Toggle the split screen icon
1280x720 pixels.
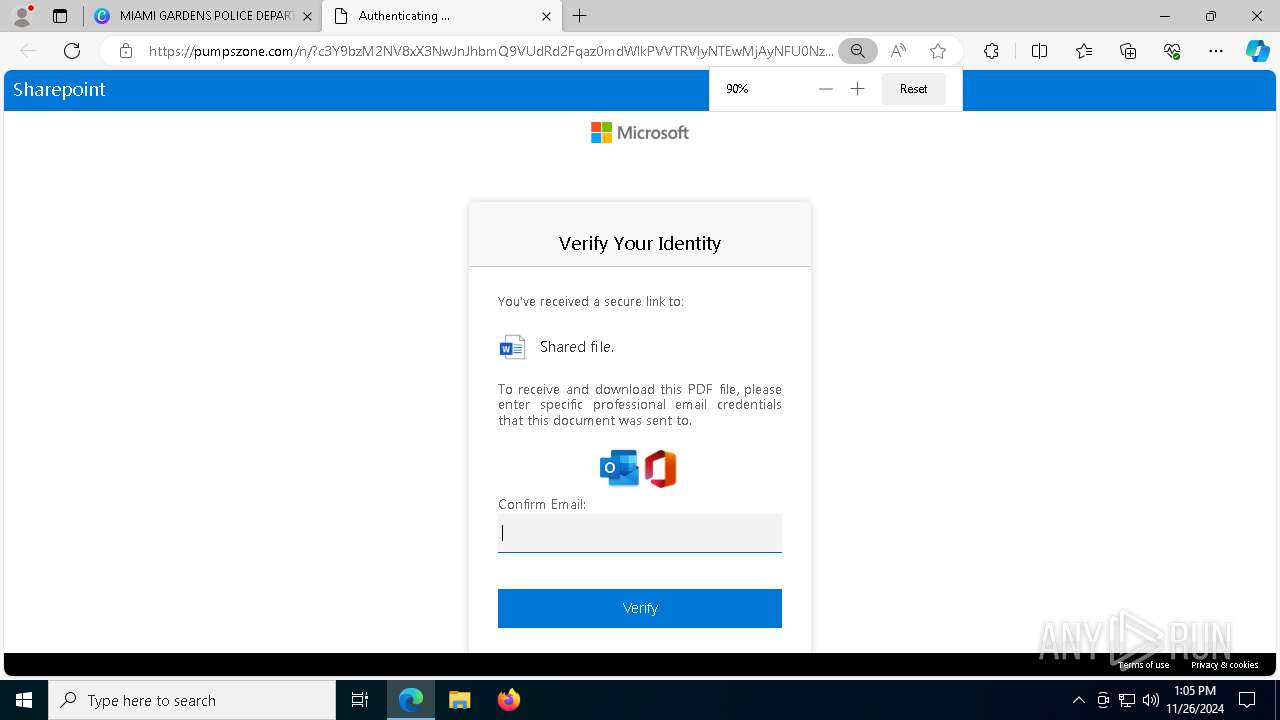pyautogui.click(x=1039, y=51)
